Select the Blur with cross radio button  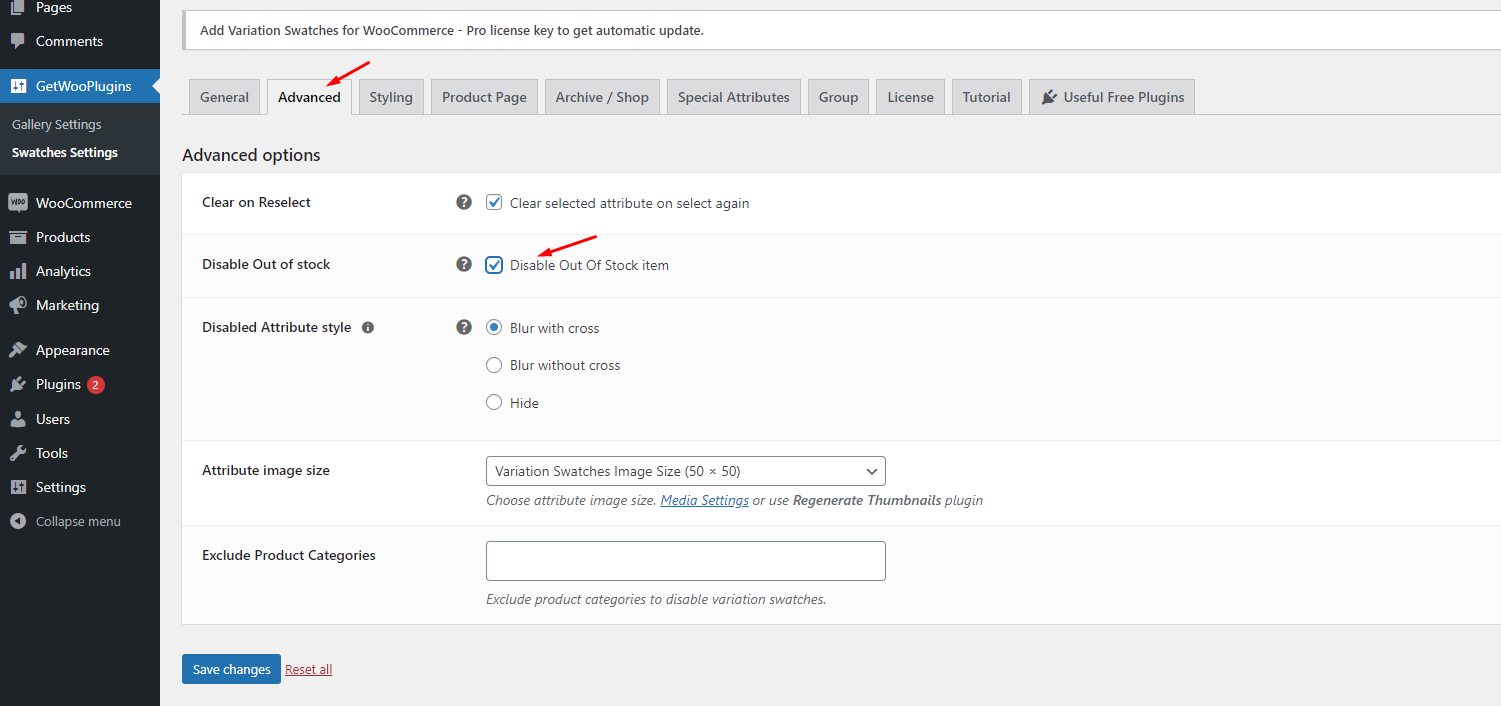[494, 327]
